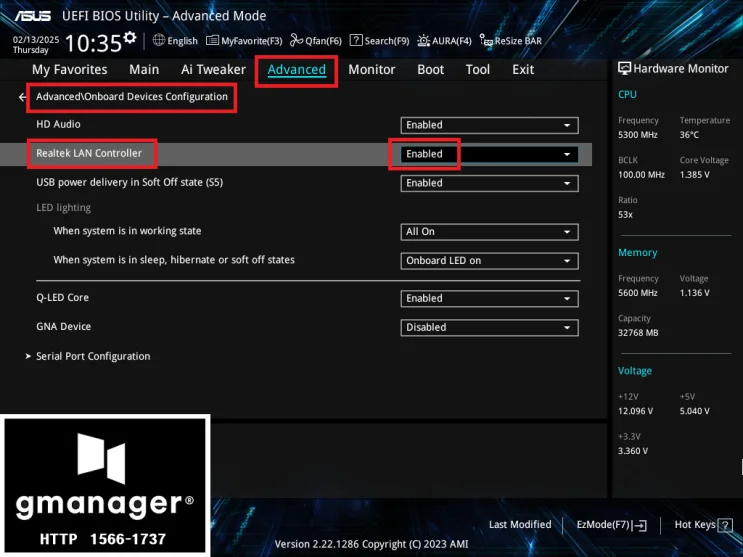743x557 pixels.
Task: Select the HD Audio label
Action: 58,124
